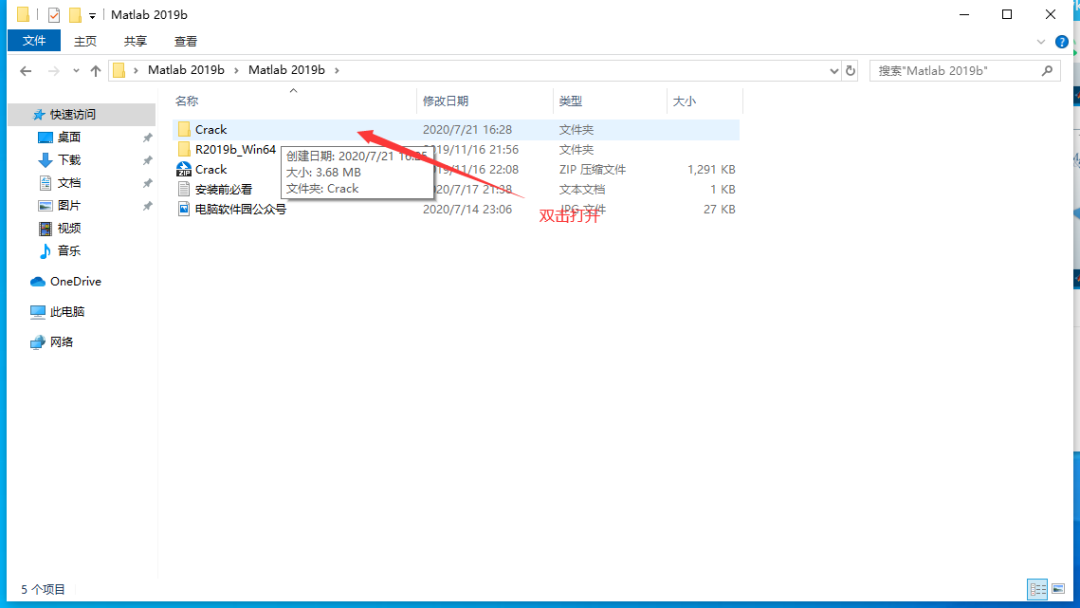This screenshot has width=1080, height=608.
Task: Expand chevron after last Matlab 2019b breadcrumb
Action: (x=337, y=70)
